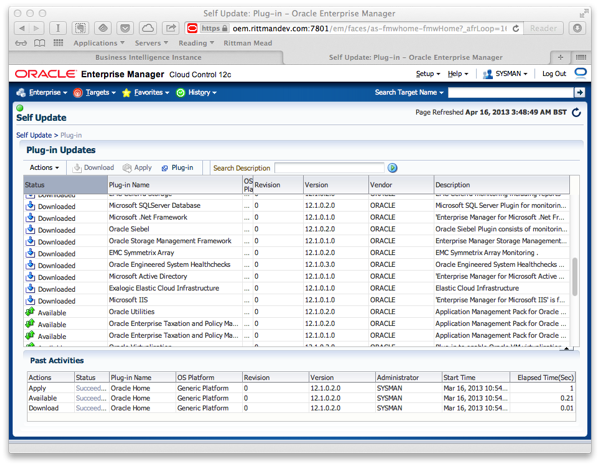Click Downloaded icon for Microsoft IIS row
This screenshot has width=600, height=466.
click(x=30, y=300)
